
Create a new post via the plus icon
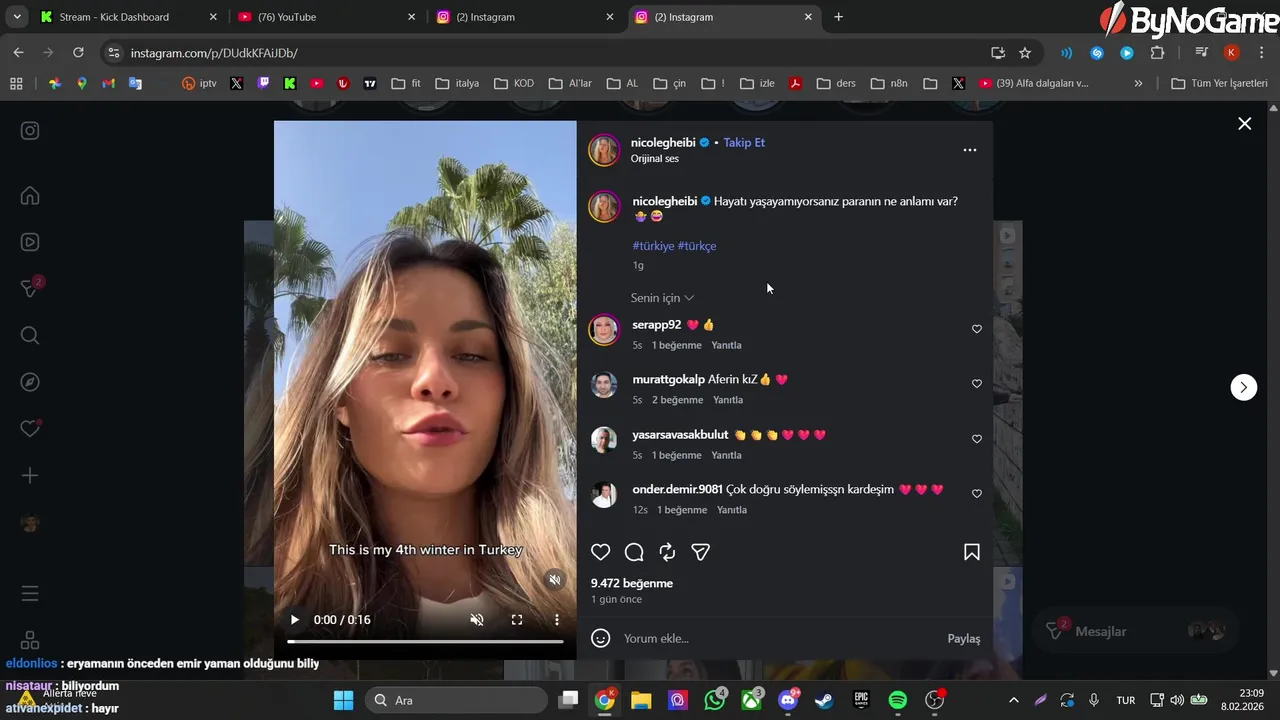[30, 476]
